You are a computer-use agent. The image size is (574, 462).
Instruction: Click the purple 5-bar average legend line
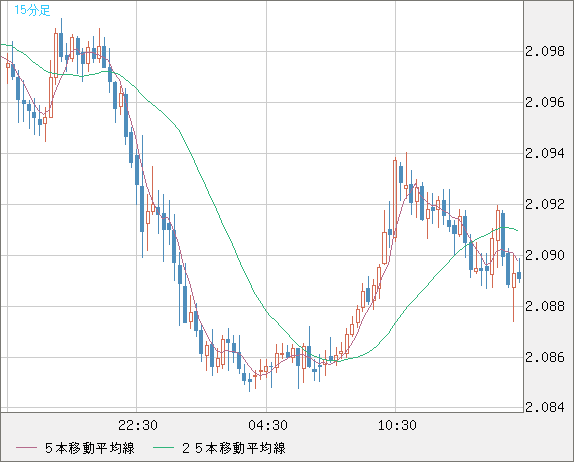pos(26,448)
